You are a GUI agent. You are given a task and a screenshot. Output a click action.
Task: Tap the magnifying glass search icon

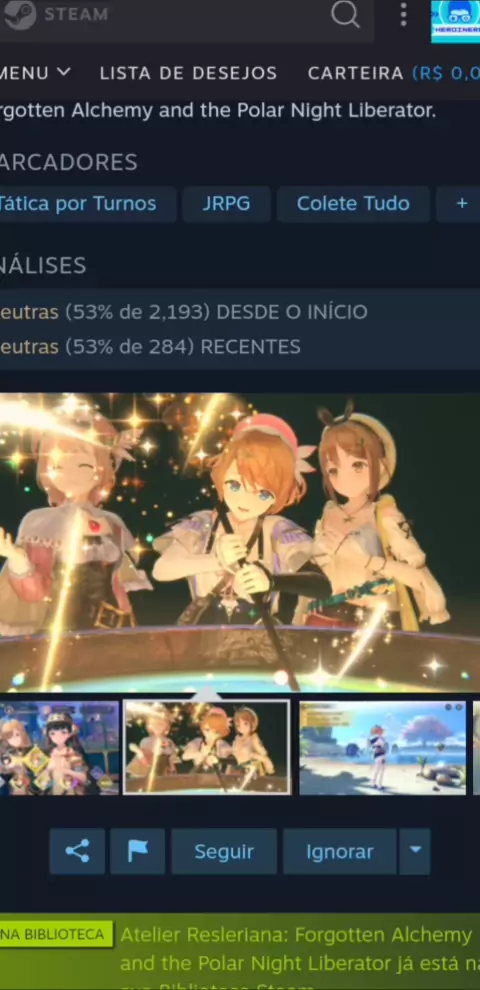tap(345, 14)
